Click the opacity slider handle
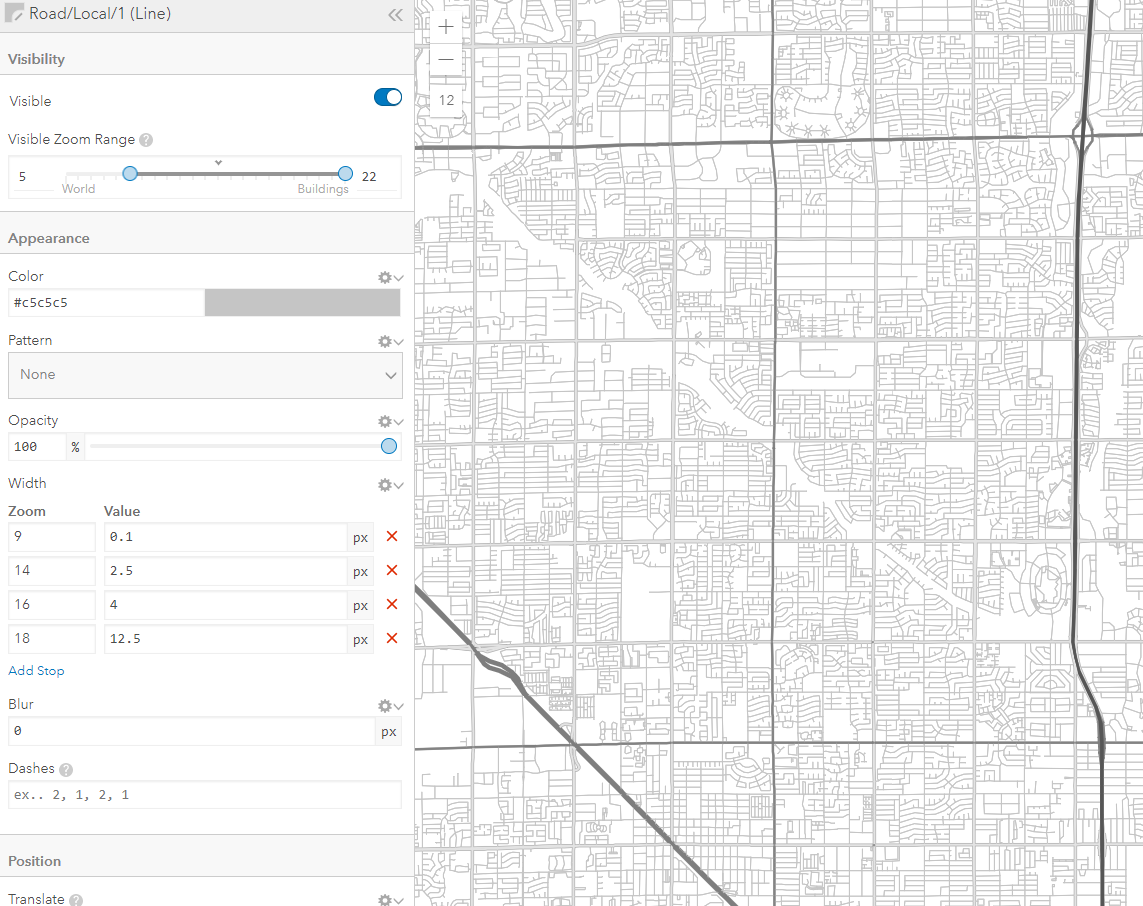 pyautogui.click(x=389, y=446)
